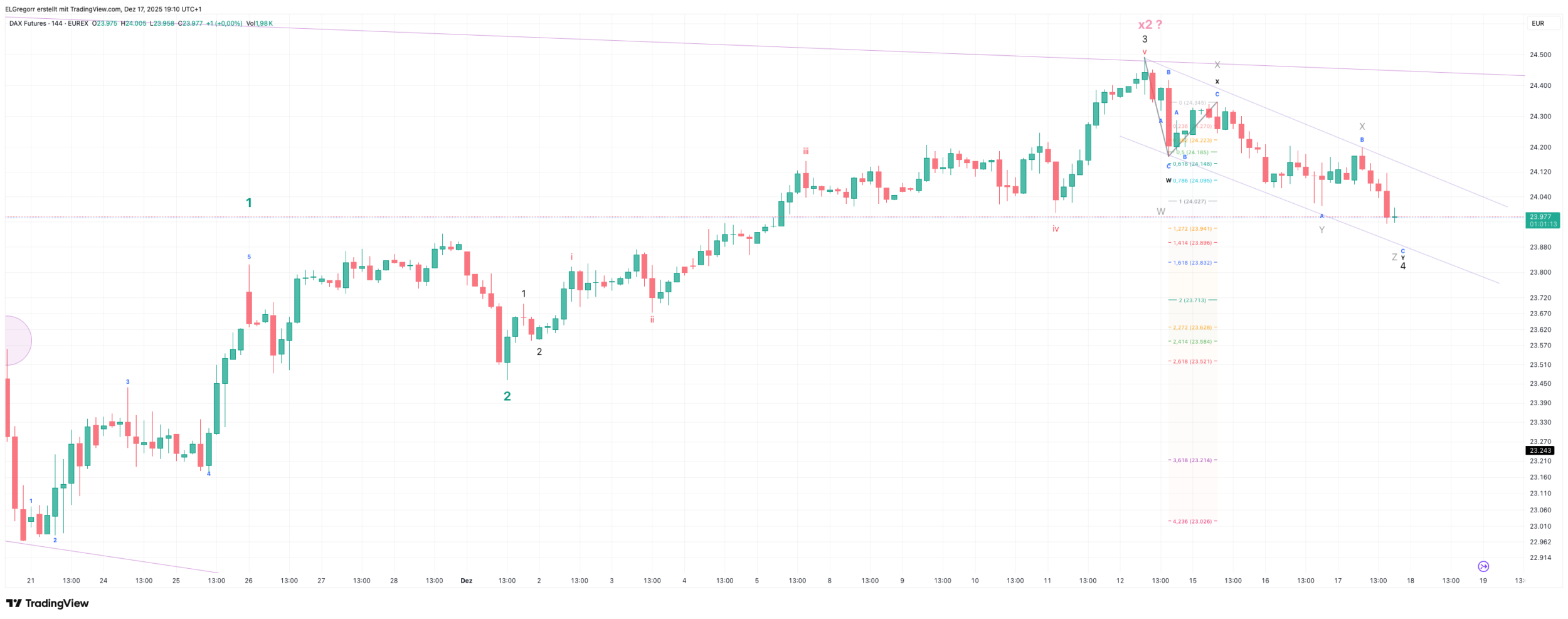This screenshot has width=1568, height=619.
Task: Click the scroll to latest bar icon
Action: click(x=1483, y=566)
